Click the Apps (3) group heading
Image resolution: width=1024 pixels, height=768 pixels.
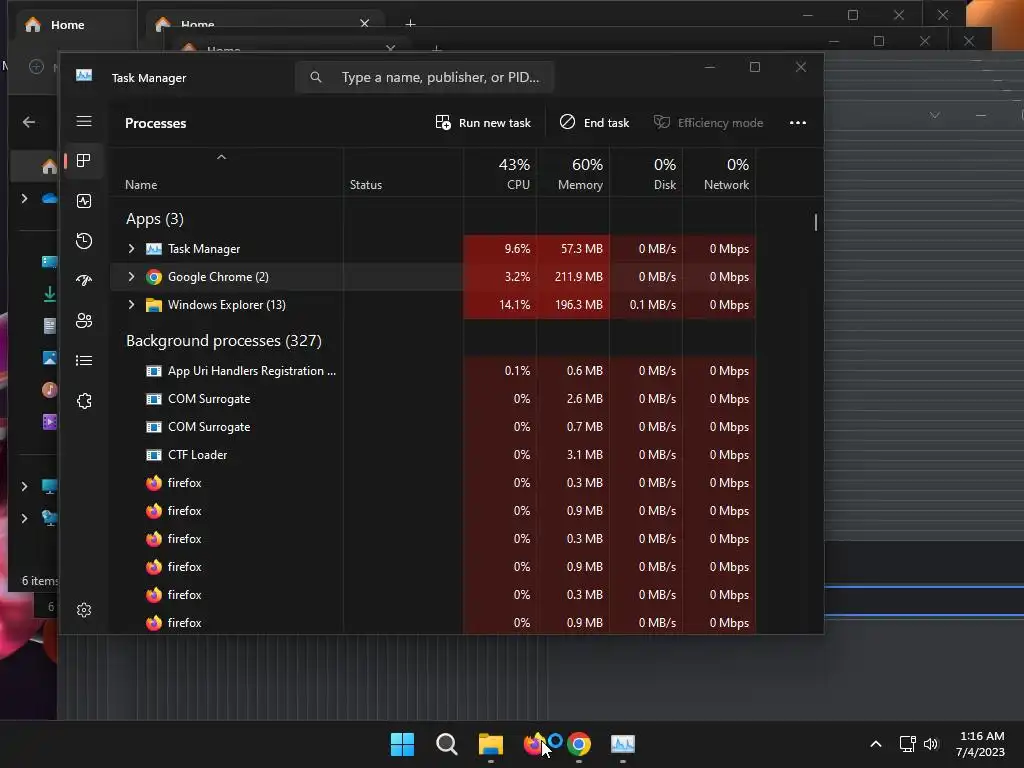[155, 219]
